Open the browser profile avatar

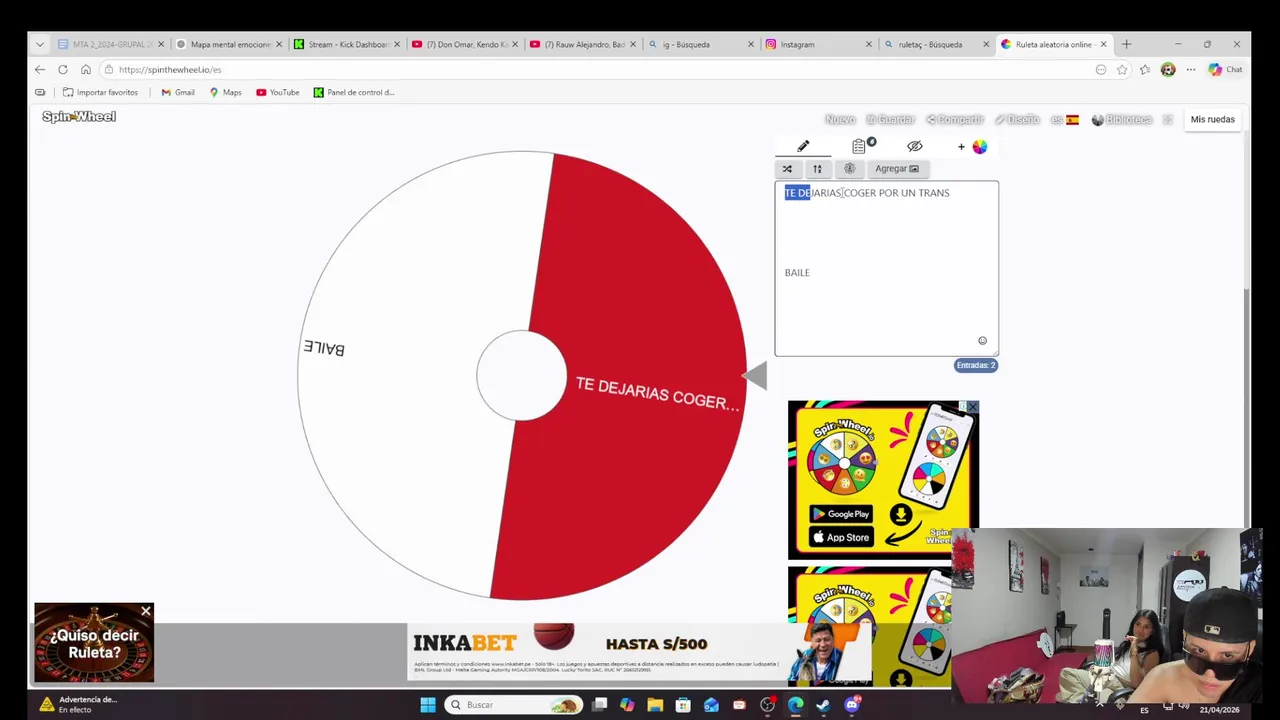tap(1168, 70)
